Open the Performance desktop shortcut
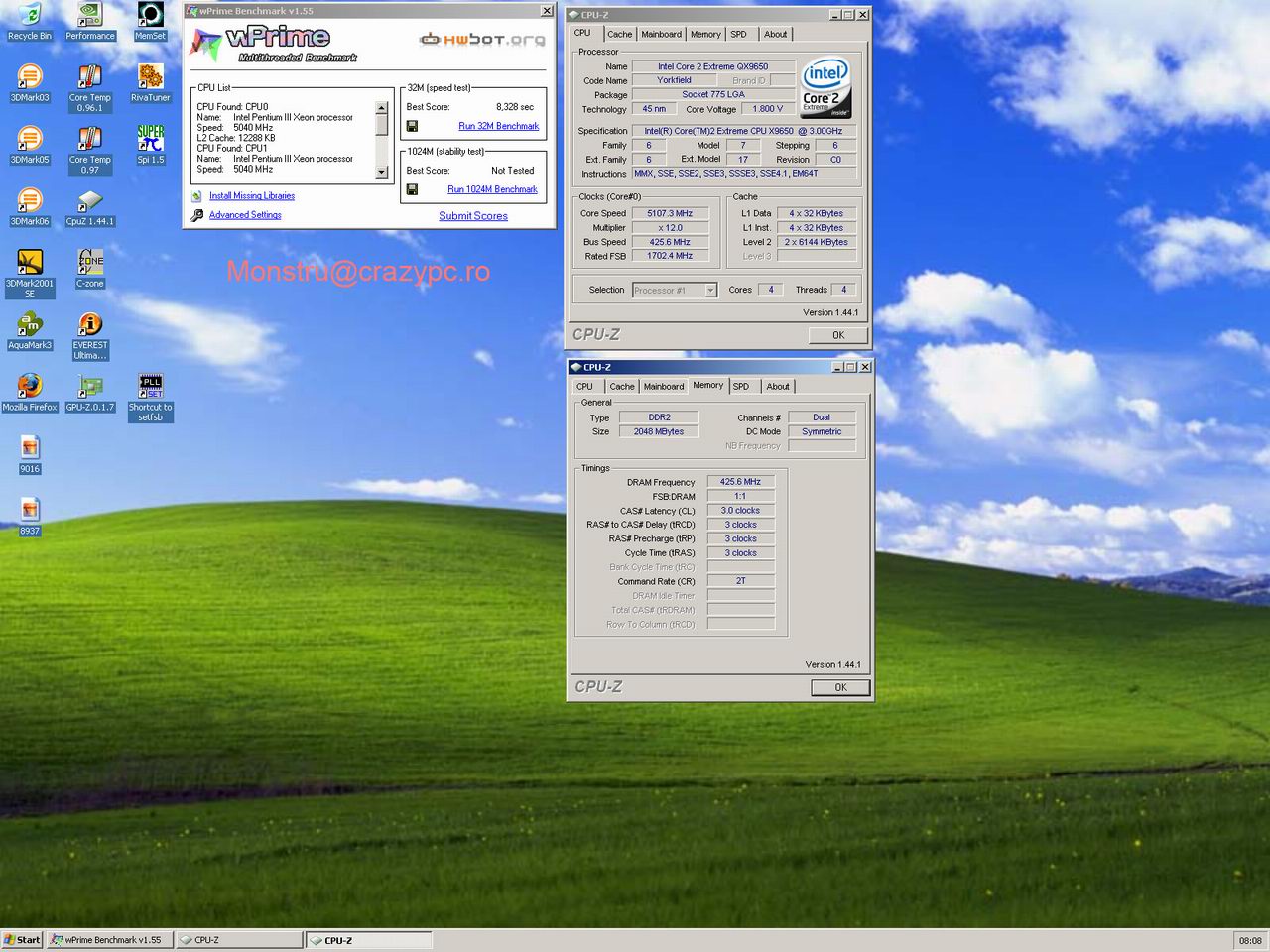1270x952 pixels. (90, 22)
